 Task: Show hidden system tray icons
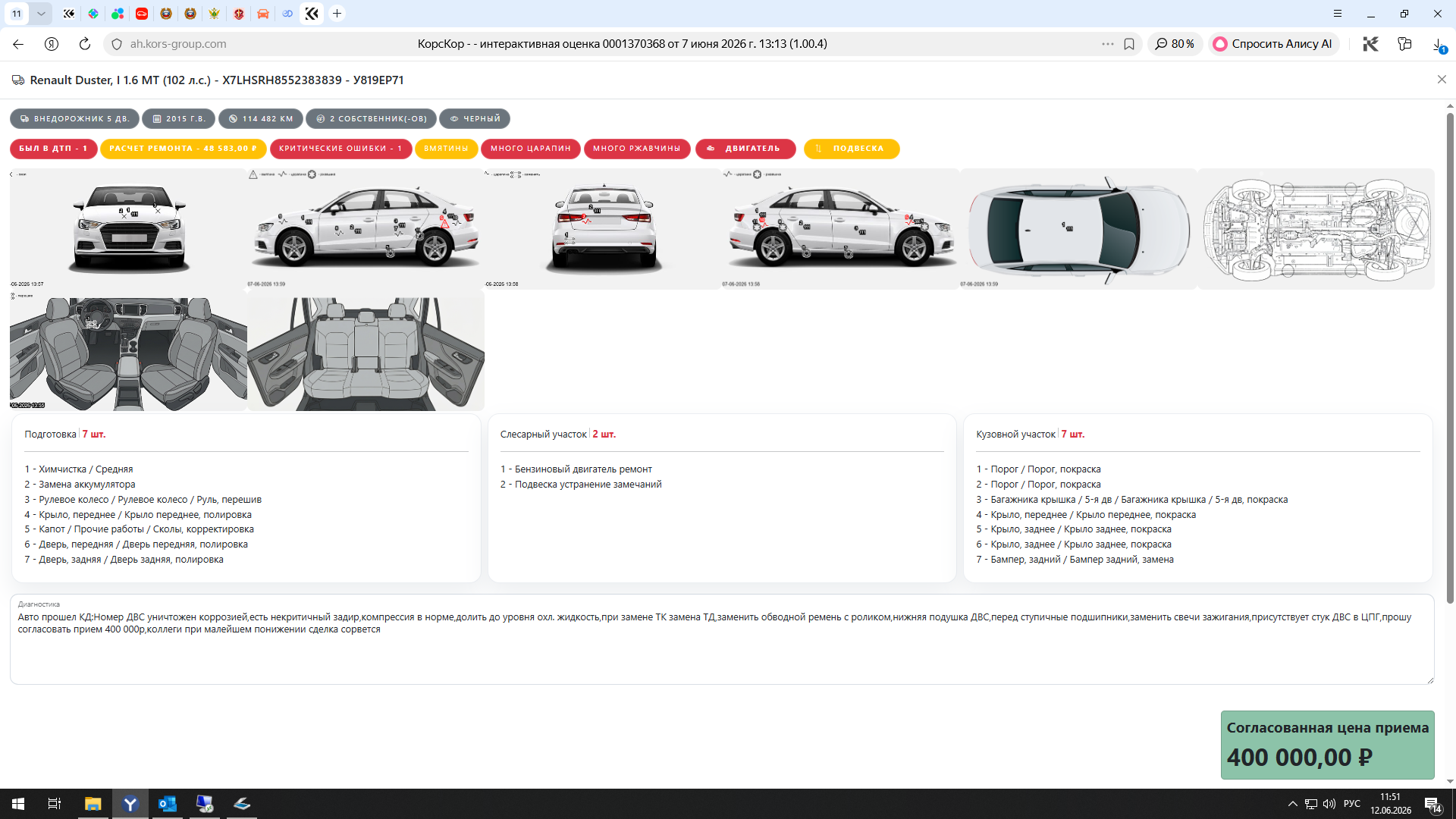pos(1292,804)
